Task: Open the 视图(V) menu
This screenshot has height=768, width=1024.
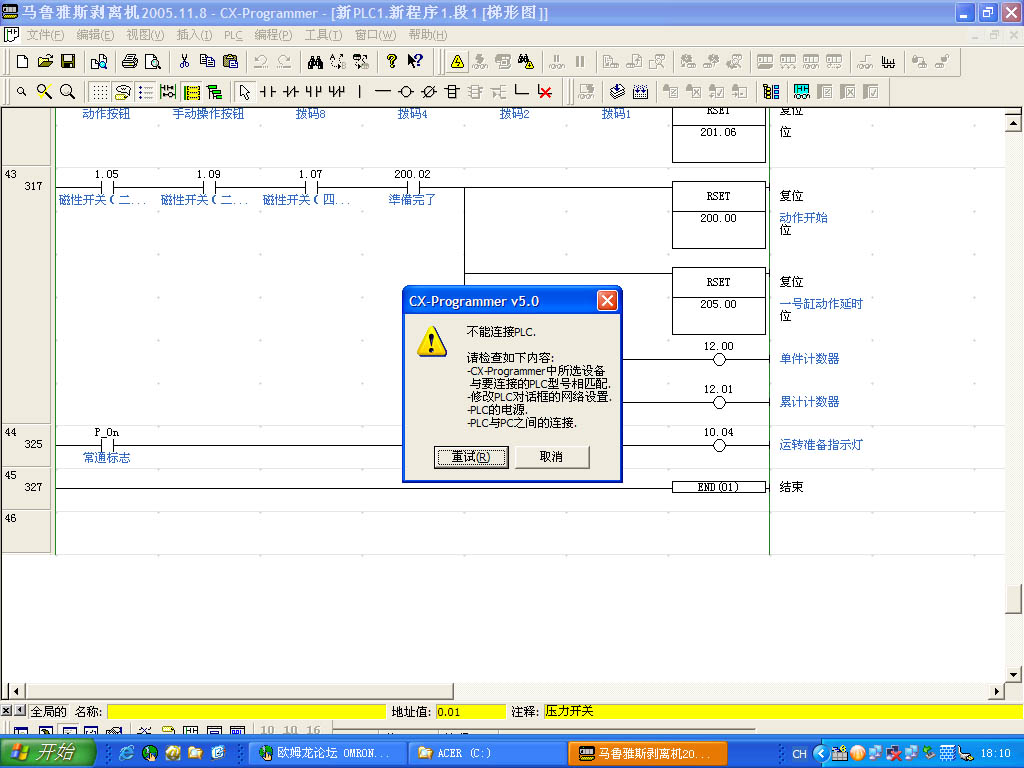Action: pyautogui.click(x=145, y=35)
